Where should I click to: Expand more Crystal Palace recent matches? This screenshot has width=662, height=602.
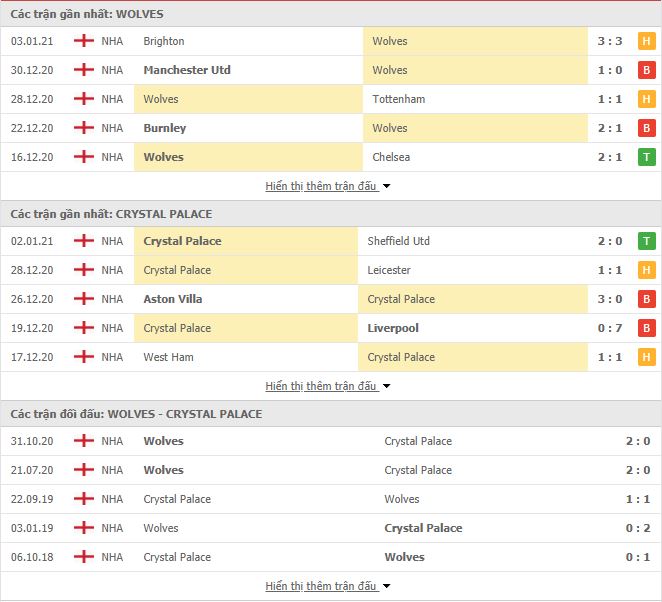[x=328, y=386]
